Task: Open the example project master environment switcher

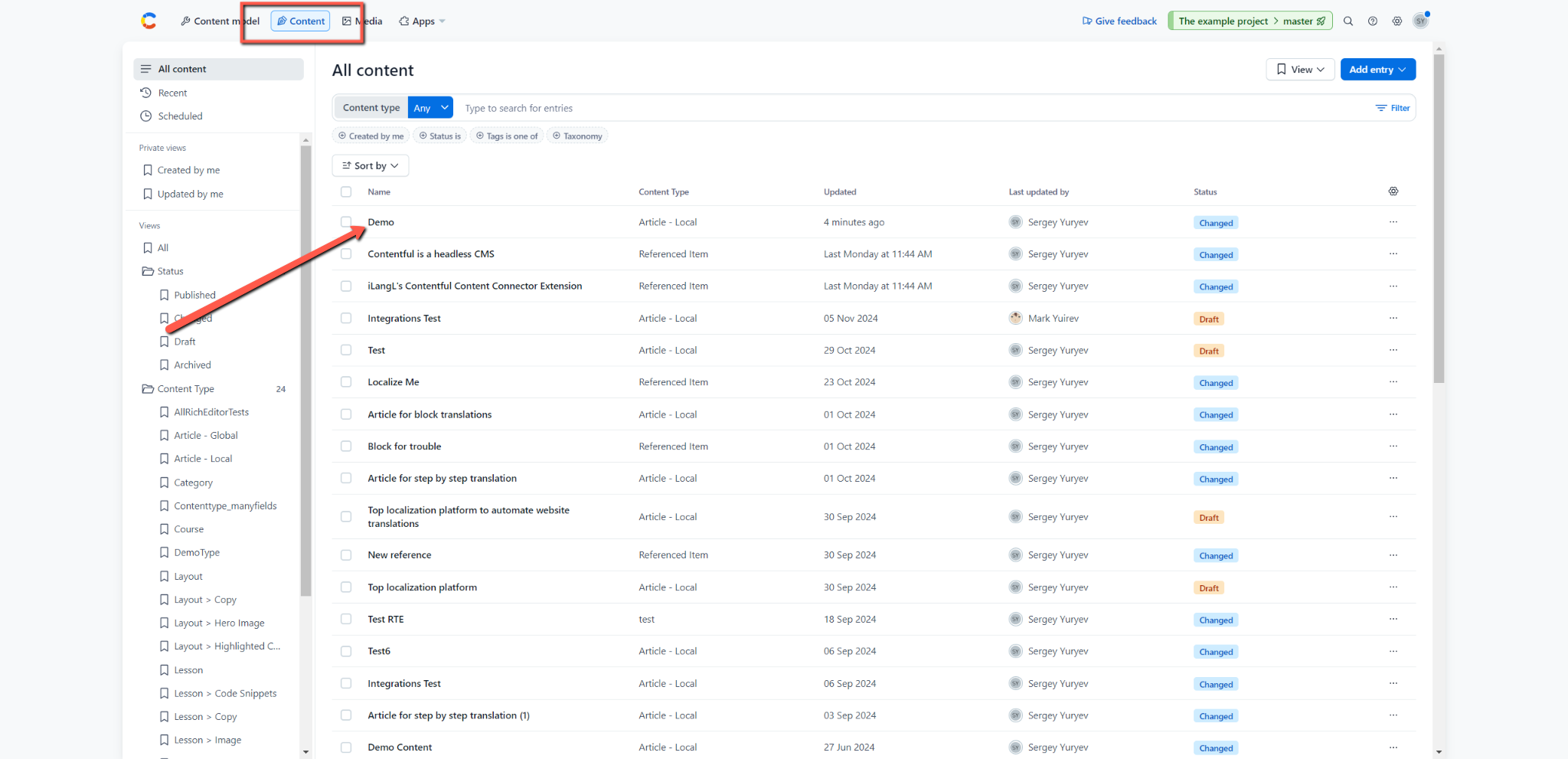Action: [1250, 21]
